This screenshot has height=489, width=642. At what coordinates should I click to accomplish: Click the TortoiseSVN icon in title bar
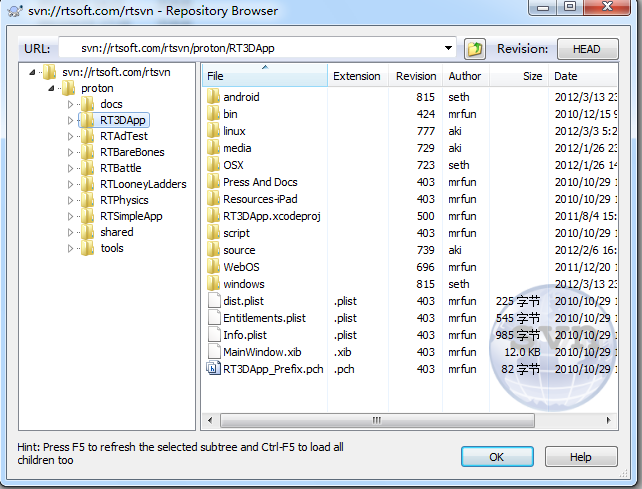tap(15, 11)
